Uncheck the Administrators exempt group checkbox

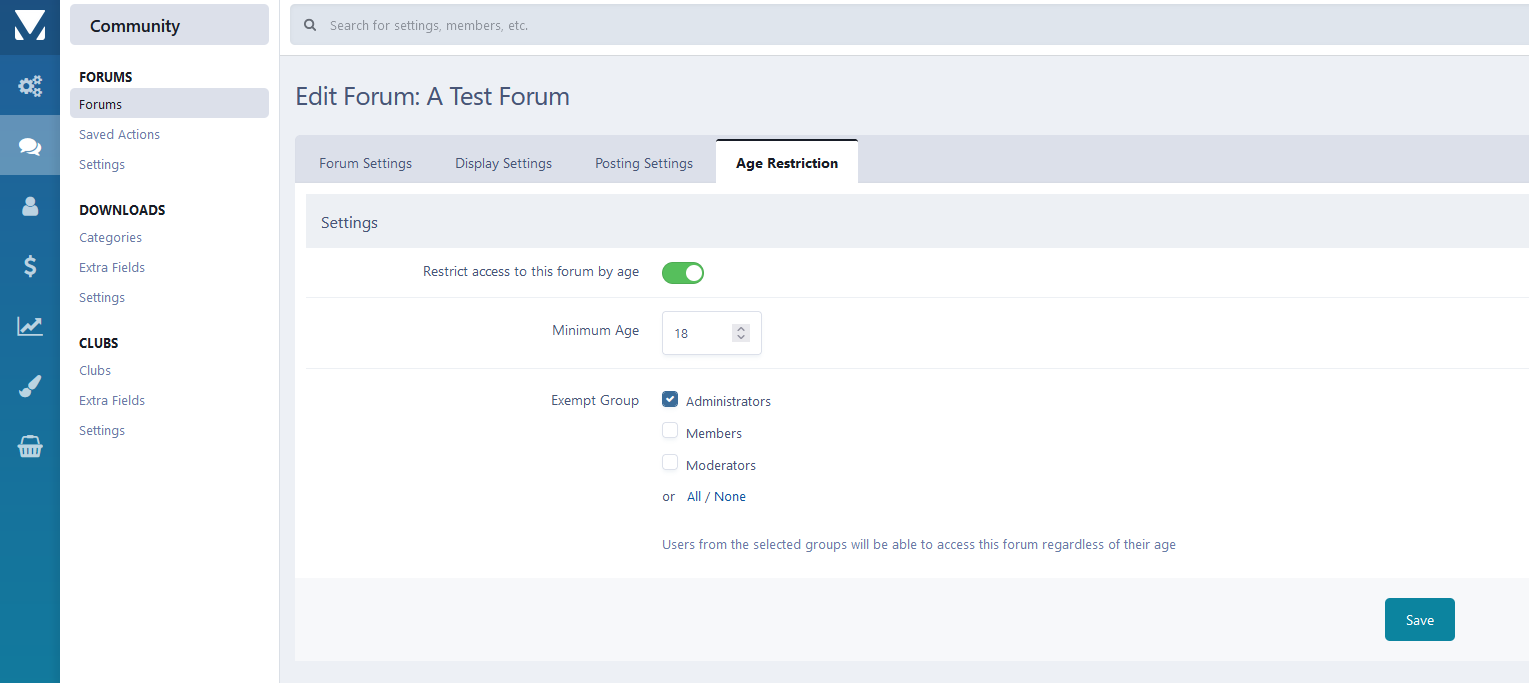point(670,400)
